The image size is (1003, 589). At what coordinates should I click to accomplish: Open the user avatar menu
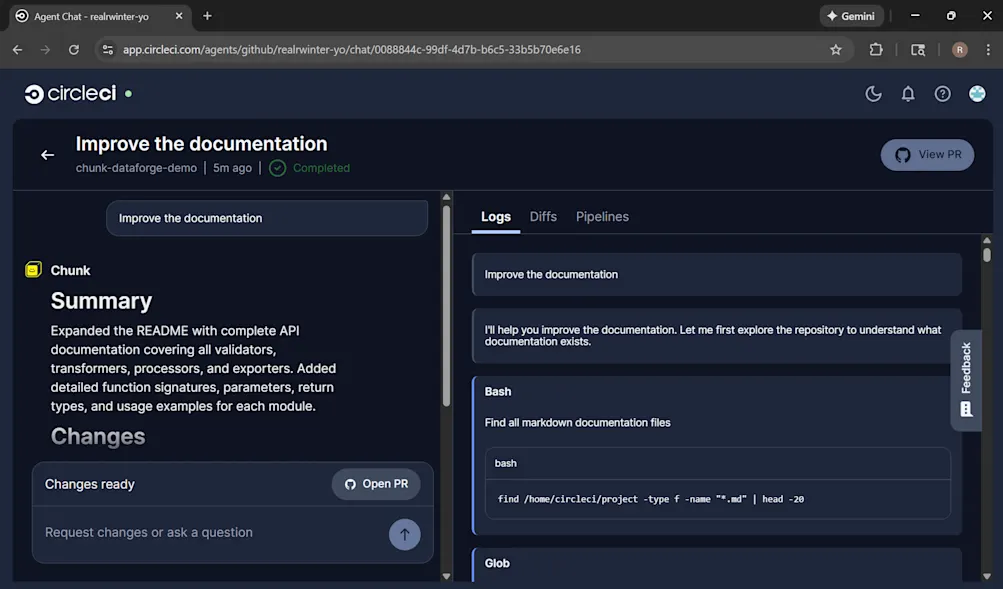click(977, 94)
